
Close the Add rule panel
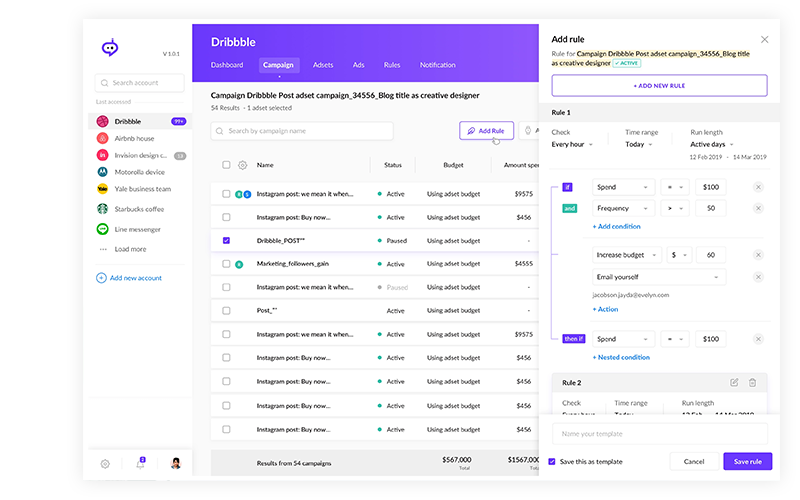point(765,40)
